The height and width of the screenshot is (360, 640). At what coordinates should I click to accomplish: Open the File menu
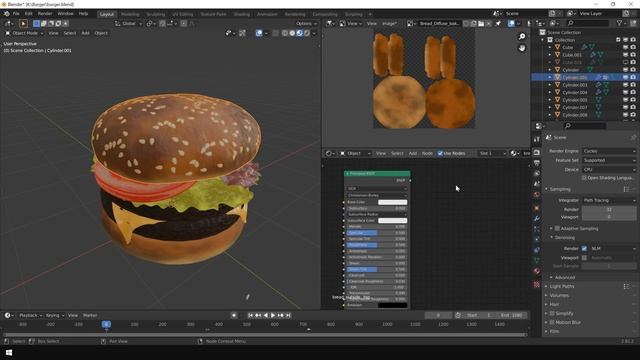click(16, 14)
